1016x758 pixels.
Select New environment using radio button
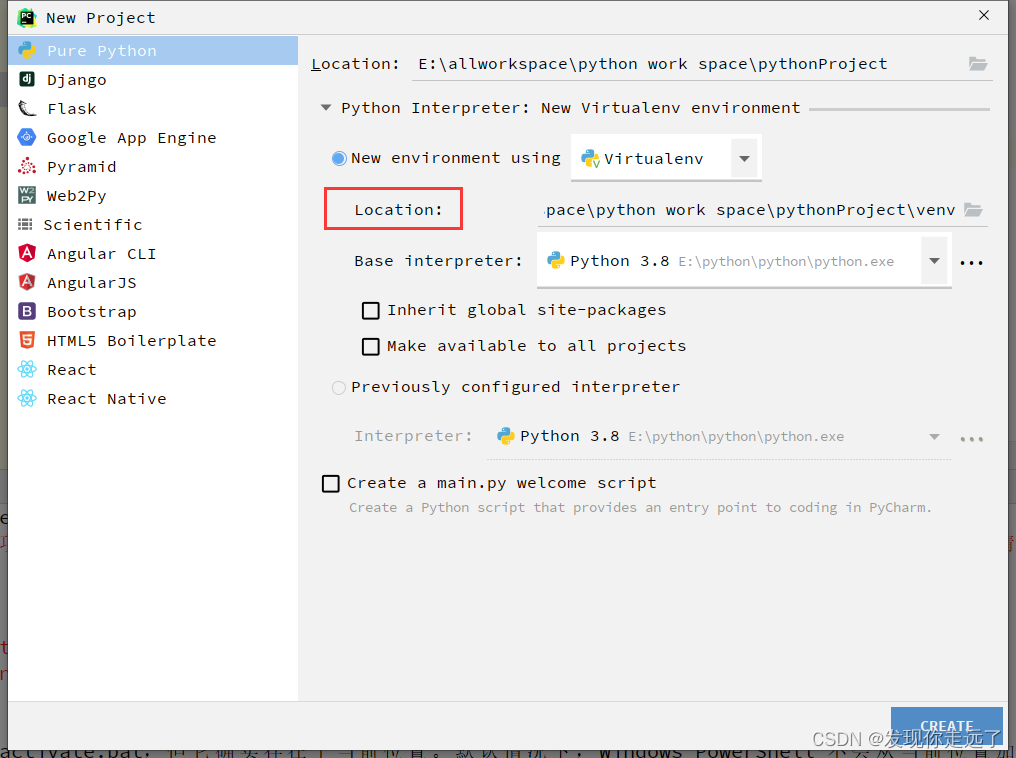click(339, 159)
